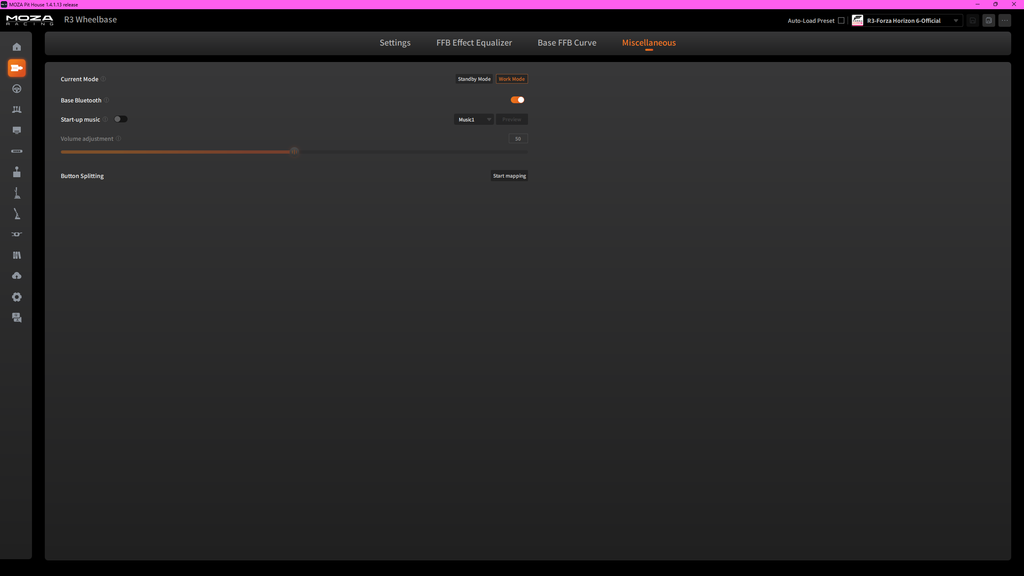Open the bookshelf-style icon in sidebar

[17, 255]
